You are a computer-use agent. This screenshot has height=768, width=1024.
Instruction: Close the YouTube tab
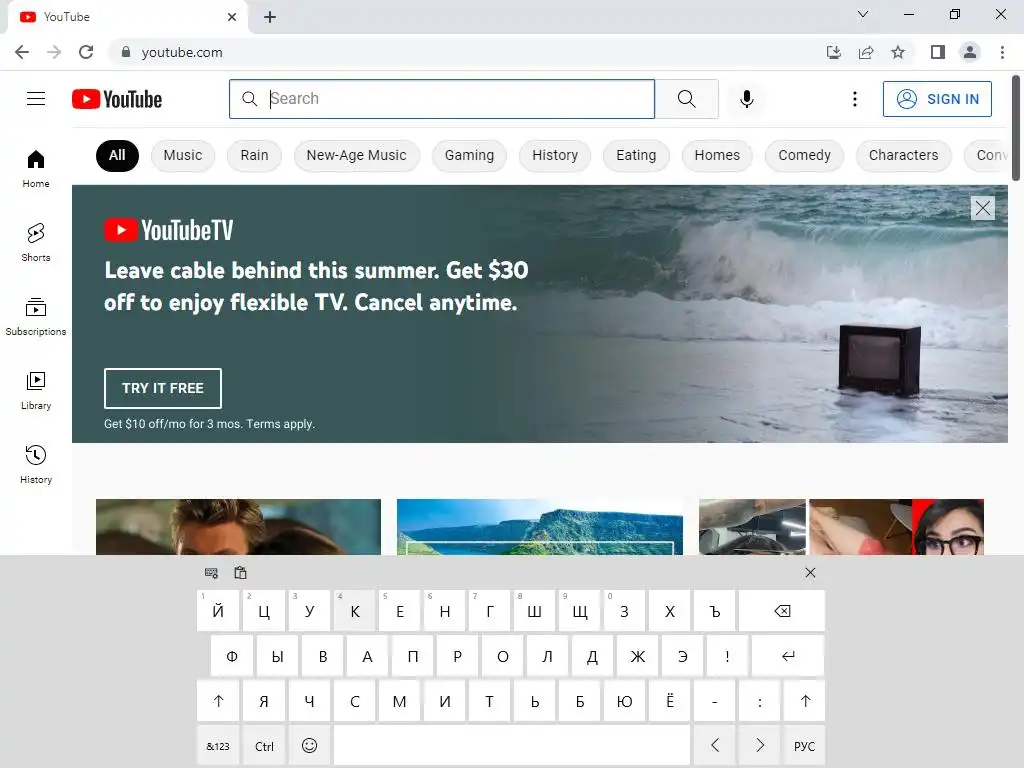(x=232, y=17)
